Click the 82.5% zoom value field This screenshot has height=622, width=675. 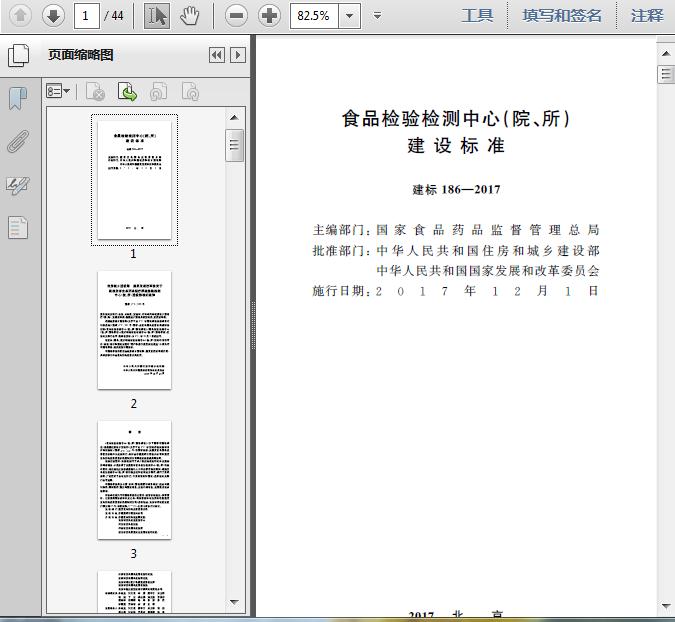314,16
